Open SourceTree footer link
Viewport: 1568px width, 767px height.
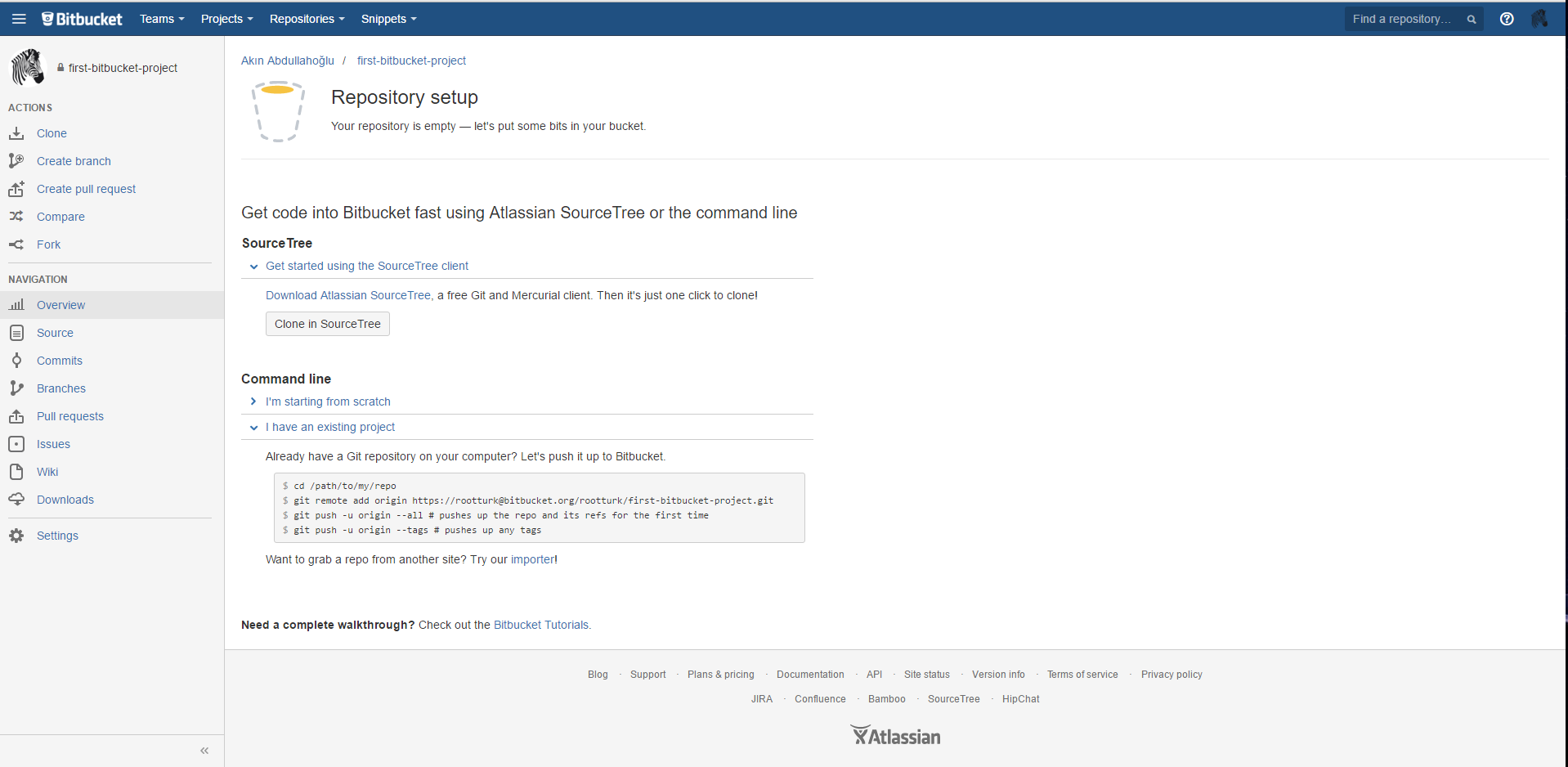point(954,699)
